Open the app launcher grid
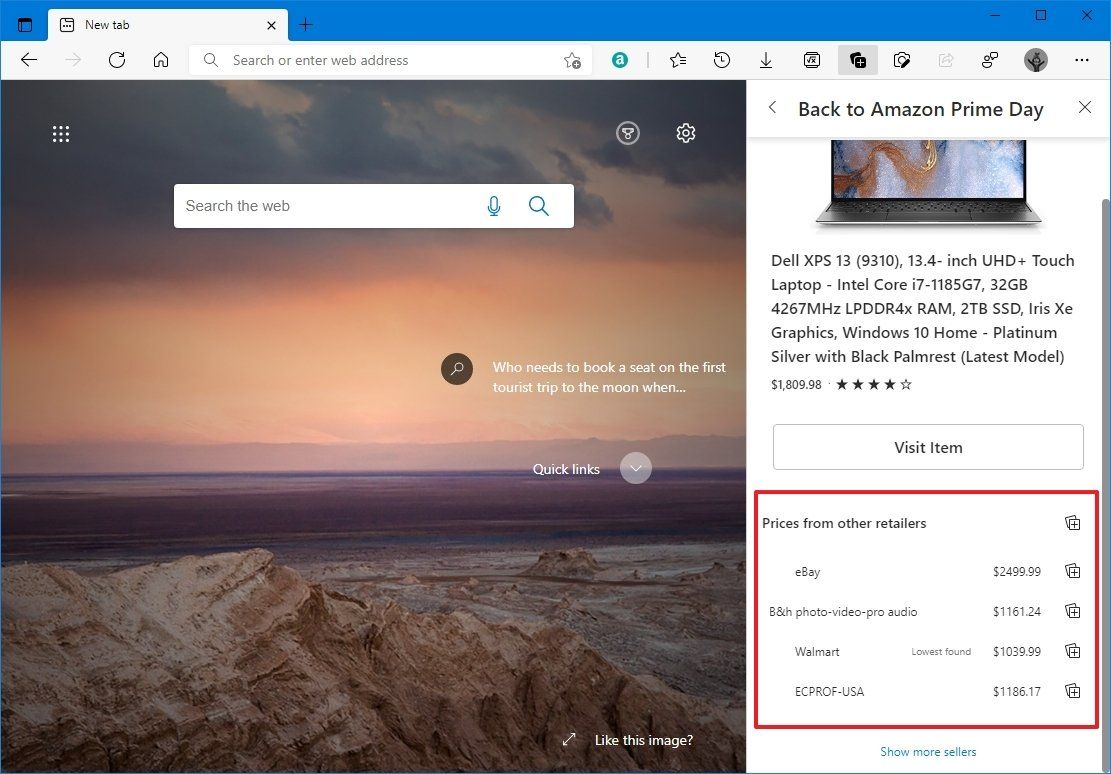1111x774 pixels. pos(61,133)
